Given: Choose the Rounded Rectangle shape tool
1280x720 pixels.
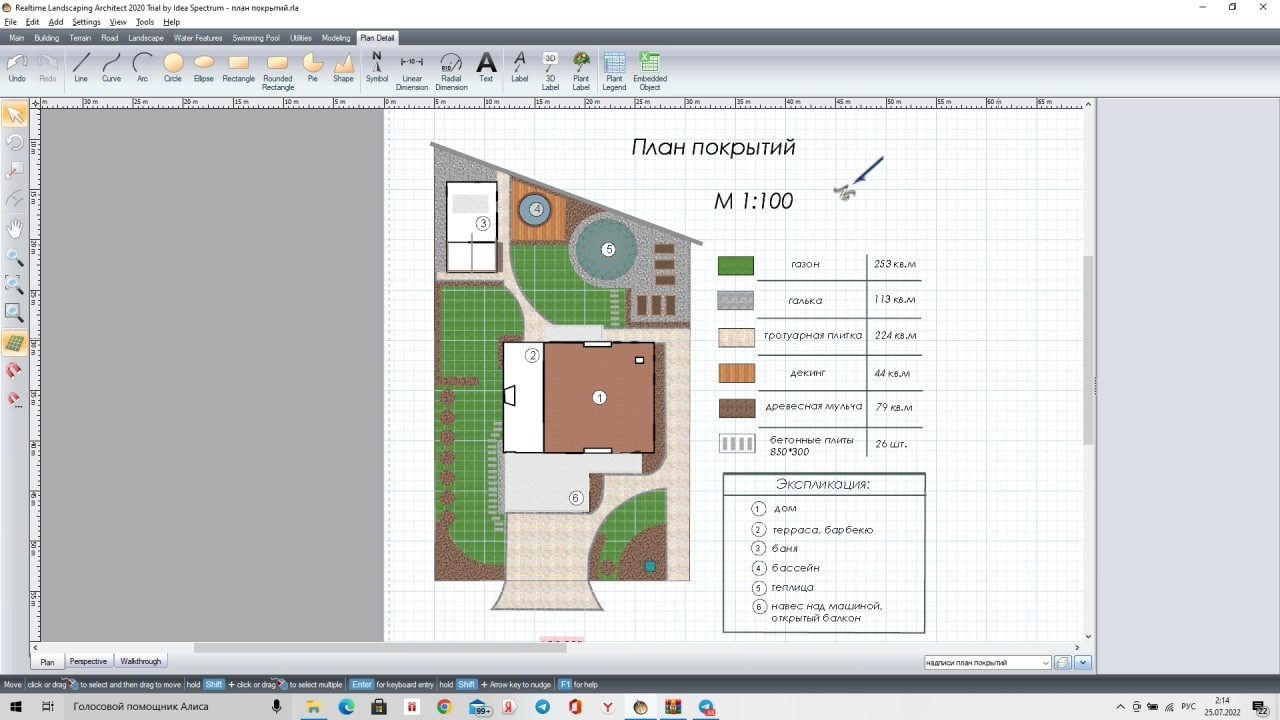Looking at the screenshot, I should (x=277, y=67).
